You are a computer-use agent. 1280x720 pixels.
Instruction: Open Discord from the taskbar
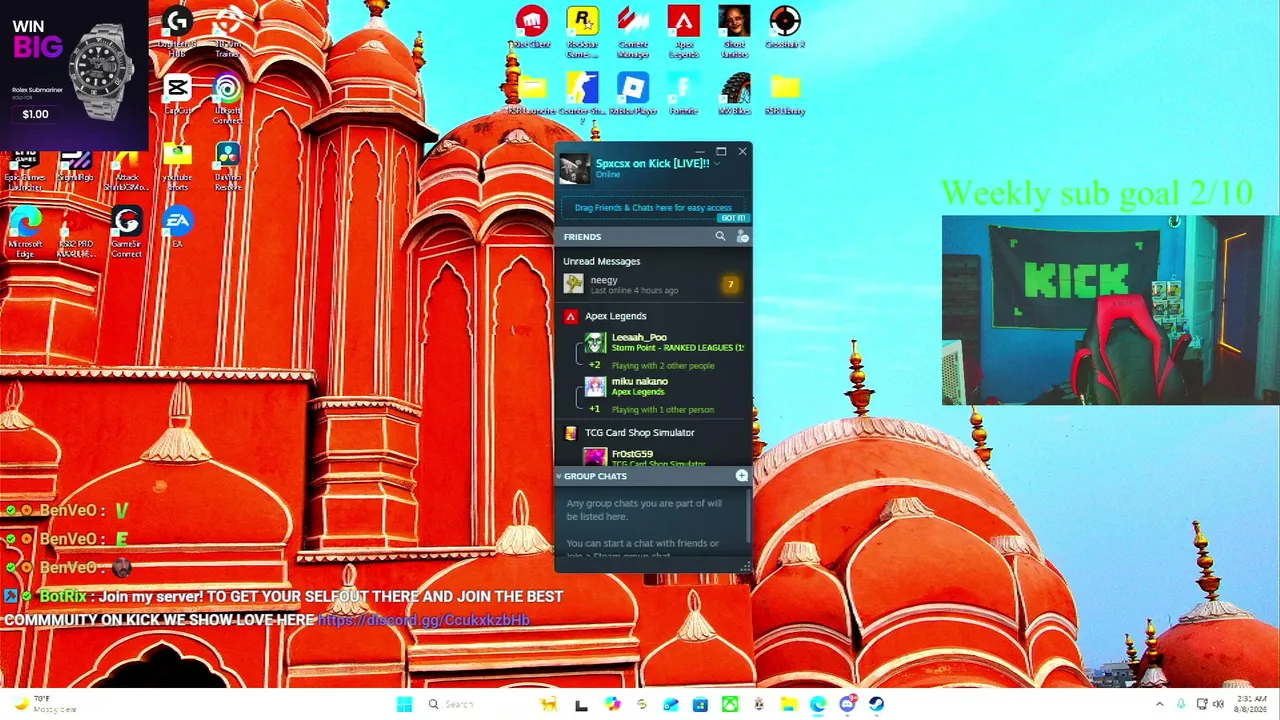tap(848, 704)
